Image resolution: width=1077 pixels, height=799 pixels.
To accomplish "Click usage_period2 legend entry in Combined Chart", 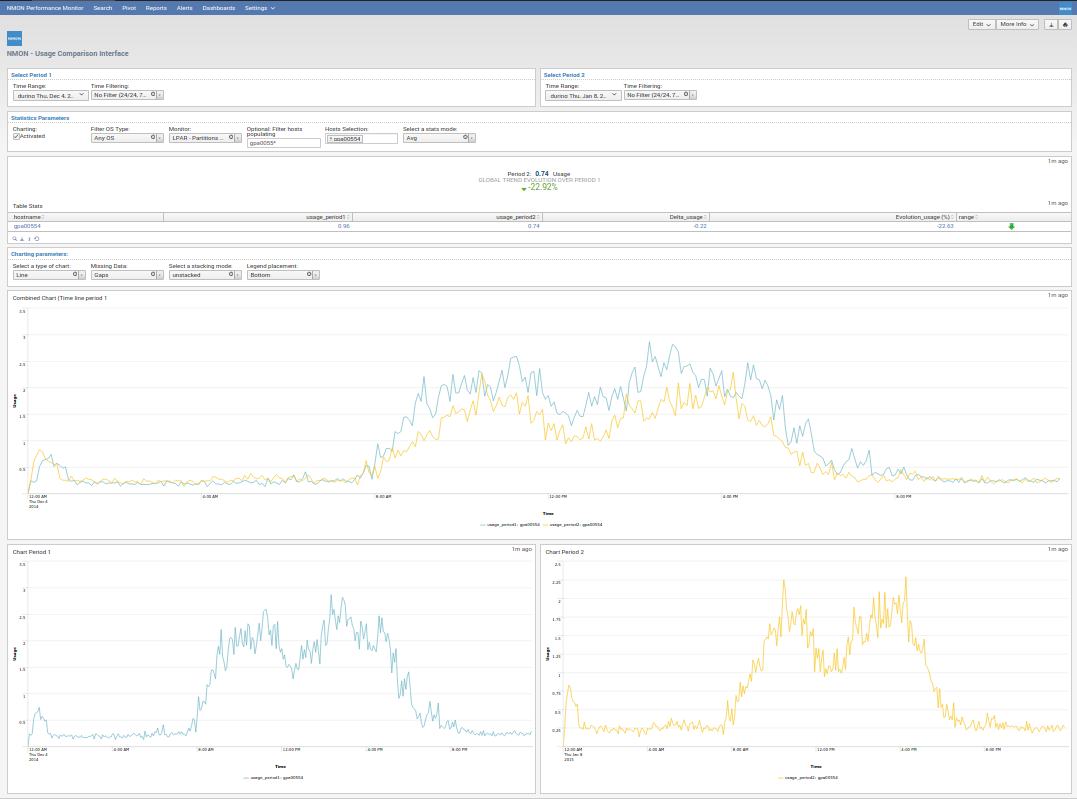I will (x=573, y=525).
